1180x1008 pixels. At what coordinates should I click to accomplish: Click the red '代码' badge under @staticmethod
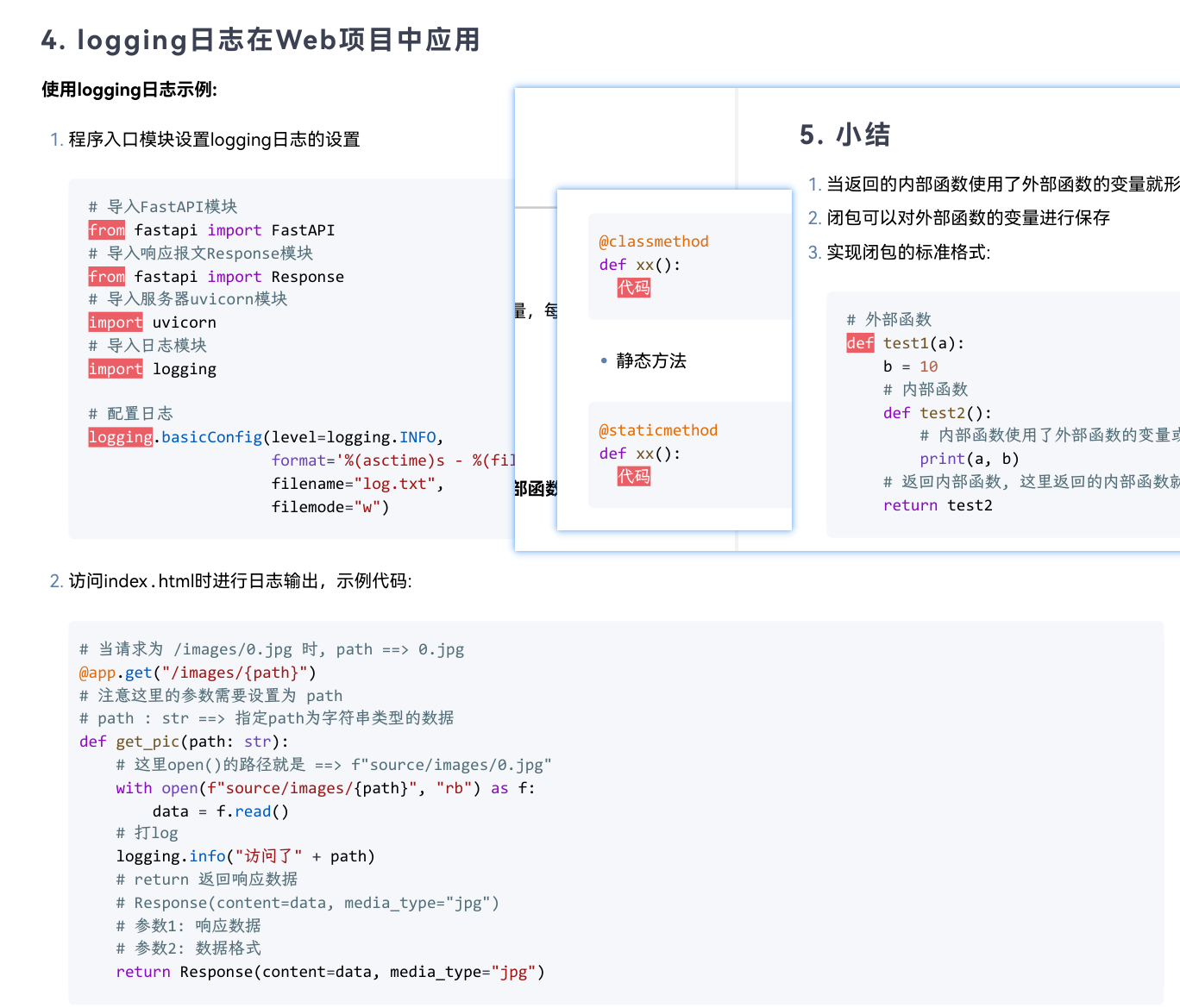coord(634,476)
